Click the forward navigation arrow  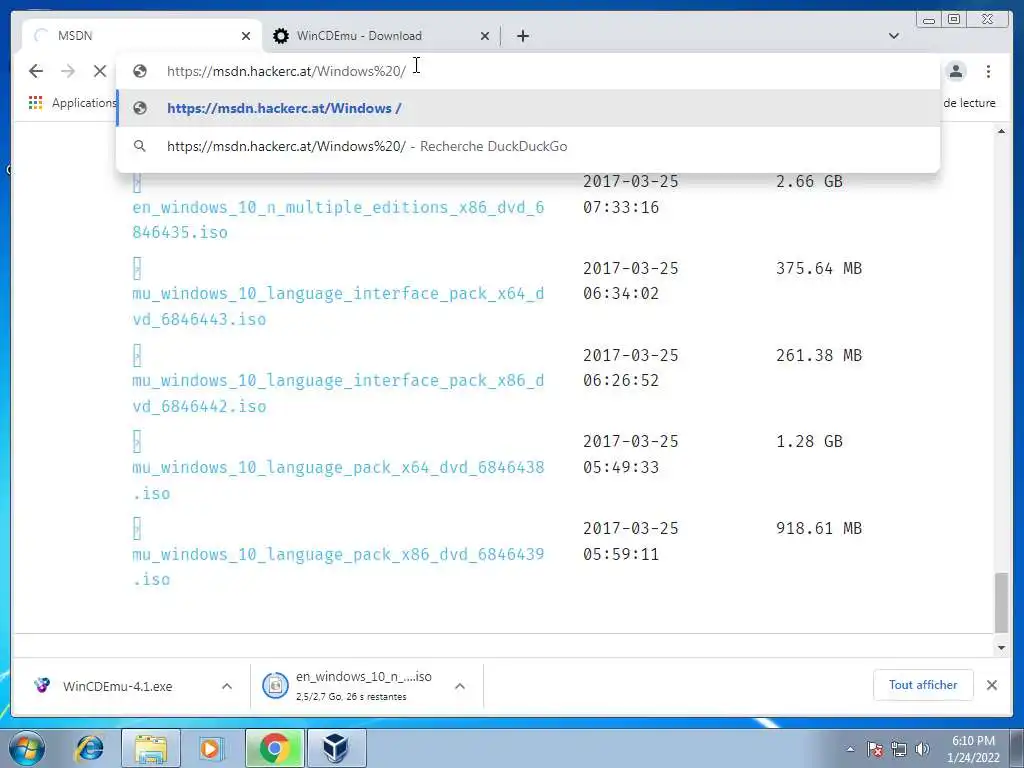point(68,71)
